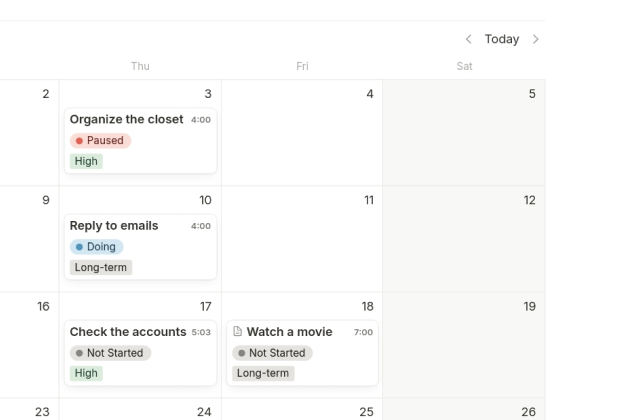Click the Doing status tag
Viewport: 620px width, 420px height.
96,247
